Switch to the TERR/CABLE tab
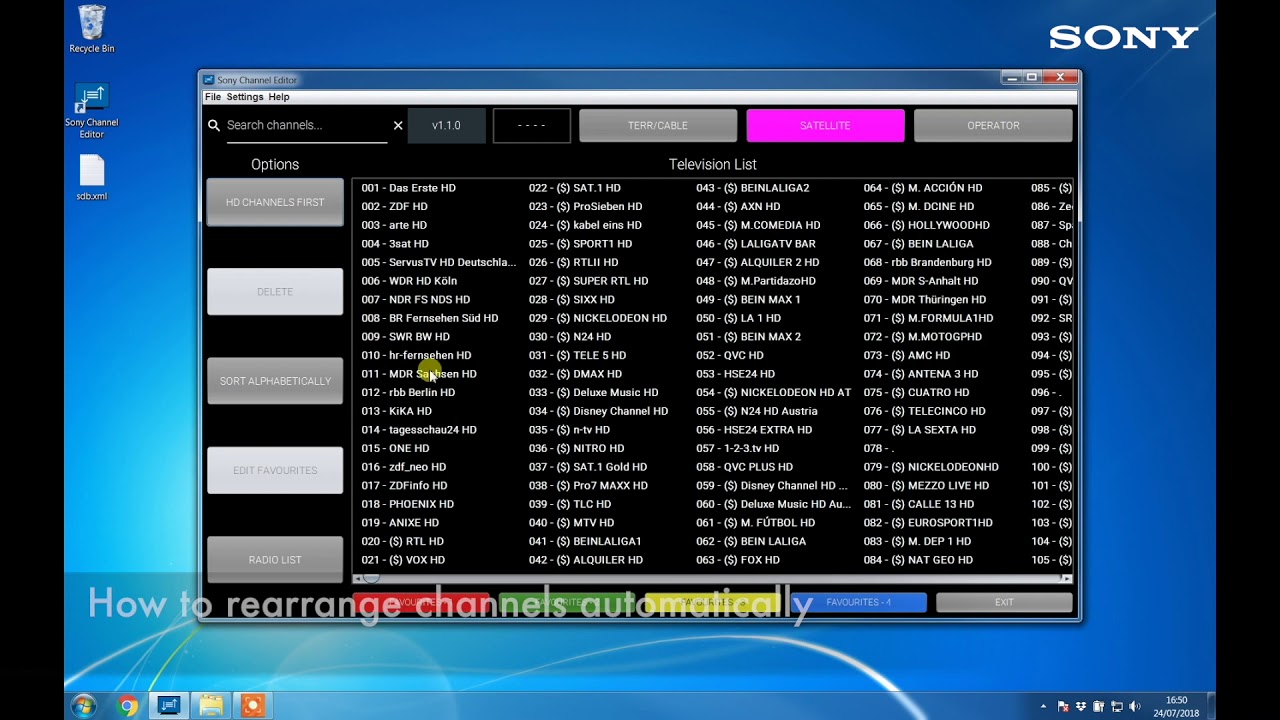The image size is (1280, 720). tap(658, 126)
